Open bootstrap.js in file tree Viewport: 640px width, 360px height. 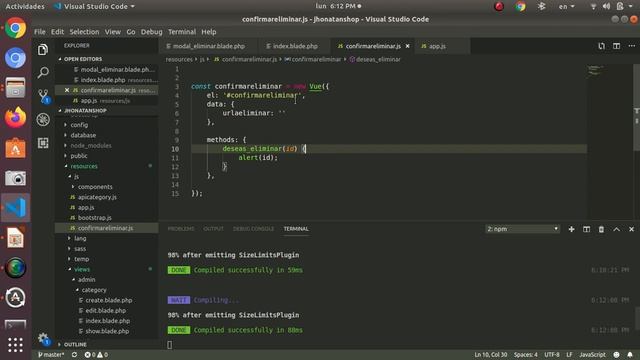point(95,218)
